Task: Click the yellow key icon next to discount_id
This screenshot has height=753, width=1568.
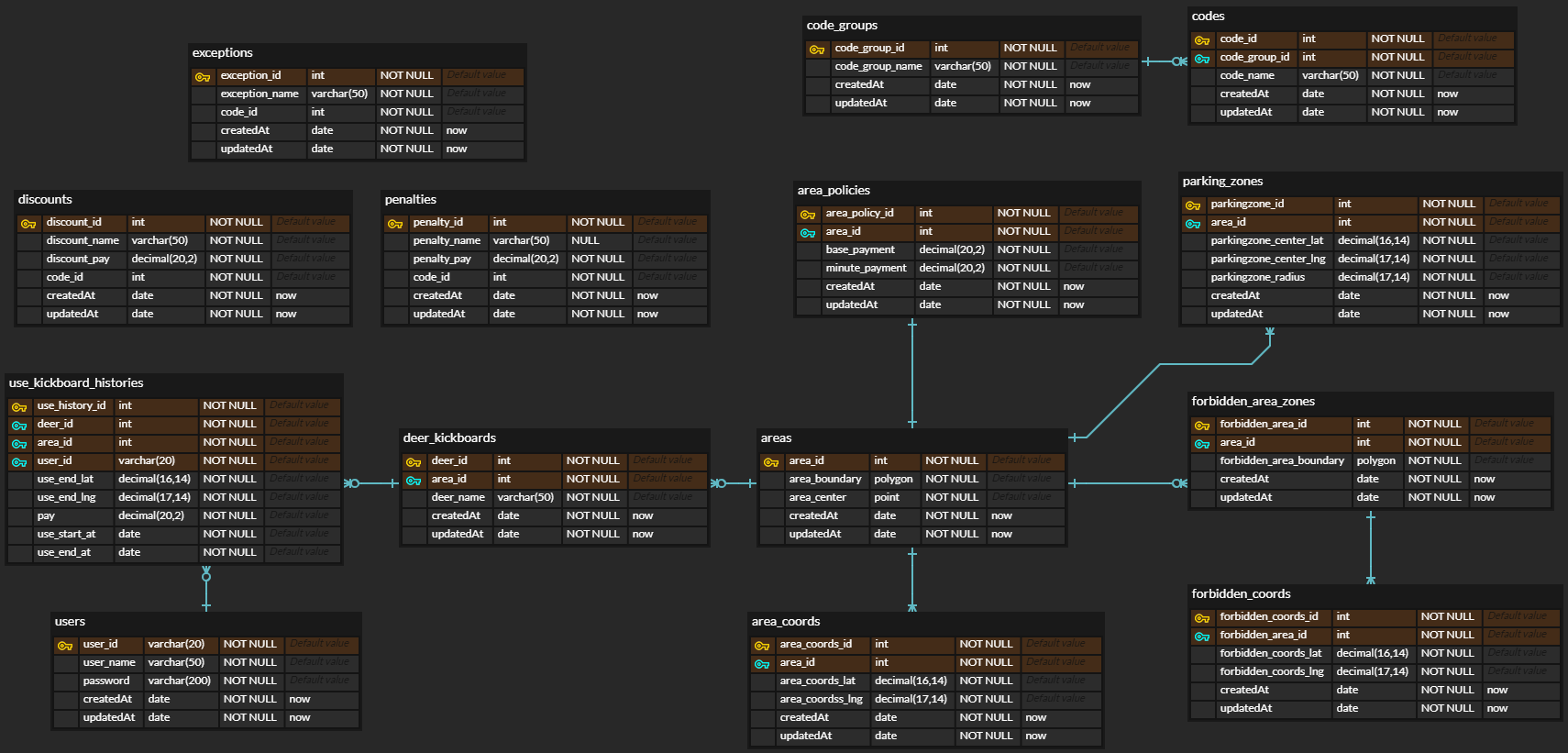Action: click(28, 224)
